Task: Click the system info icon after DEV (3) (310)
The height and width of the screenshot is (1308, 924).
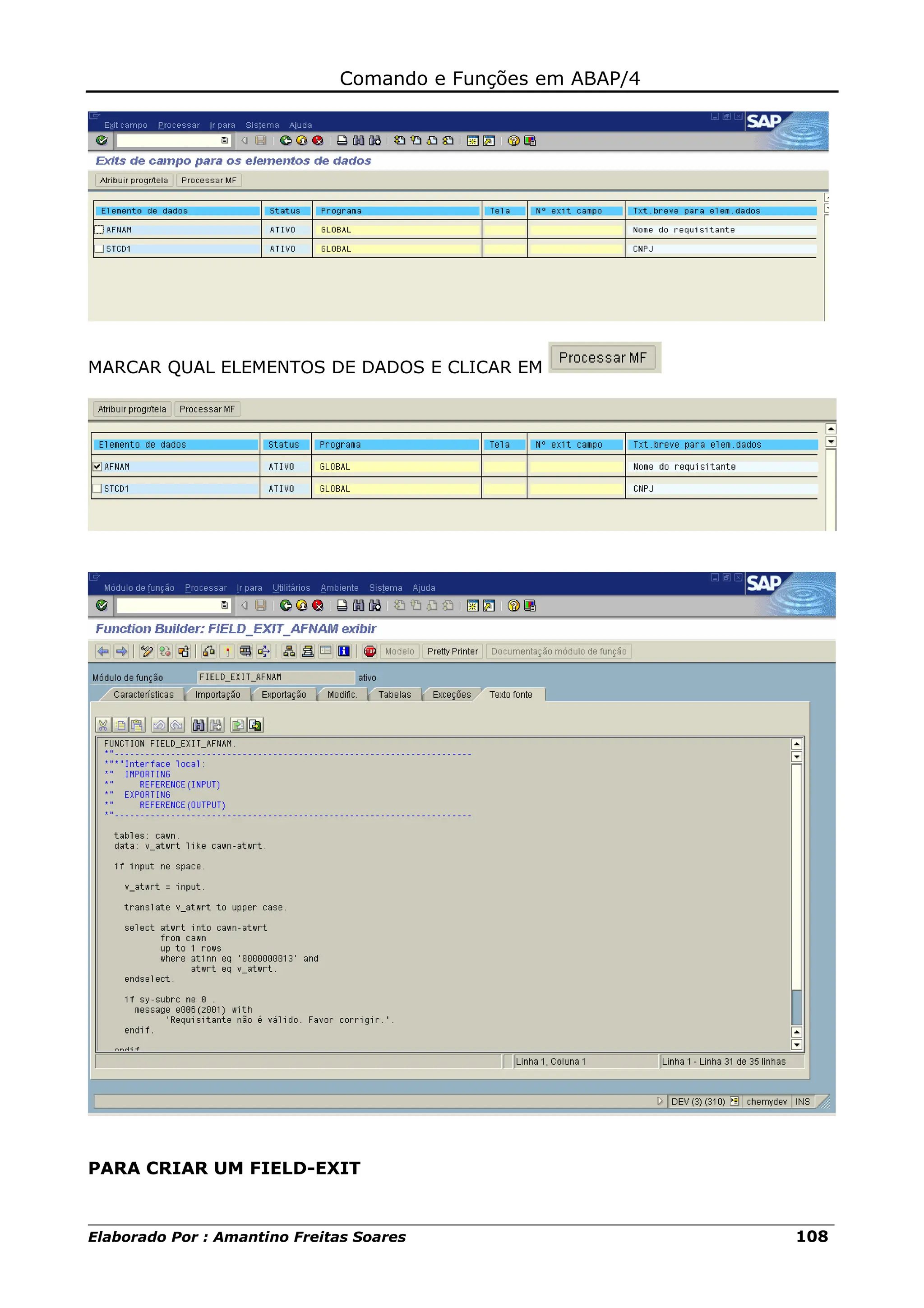Action: click(x=735, y=1101)
